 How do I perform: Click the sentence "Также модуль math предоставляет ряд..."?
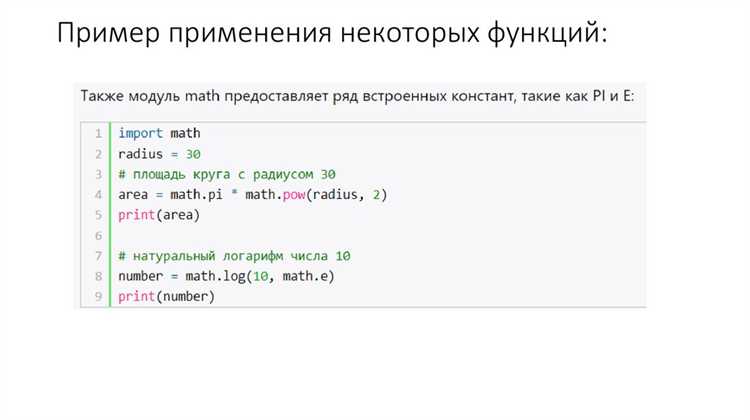click(x=357, y=96)
